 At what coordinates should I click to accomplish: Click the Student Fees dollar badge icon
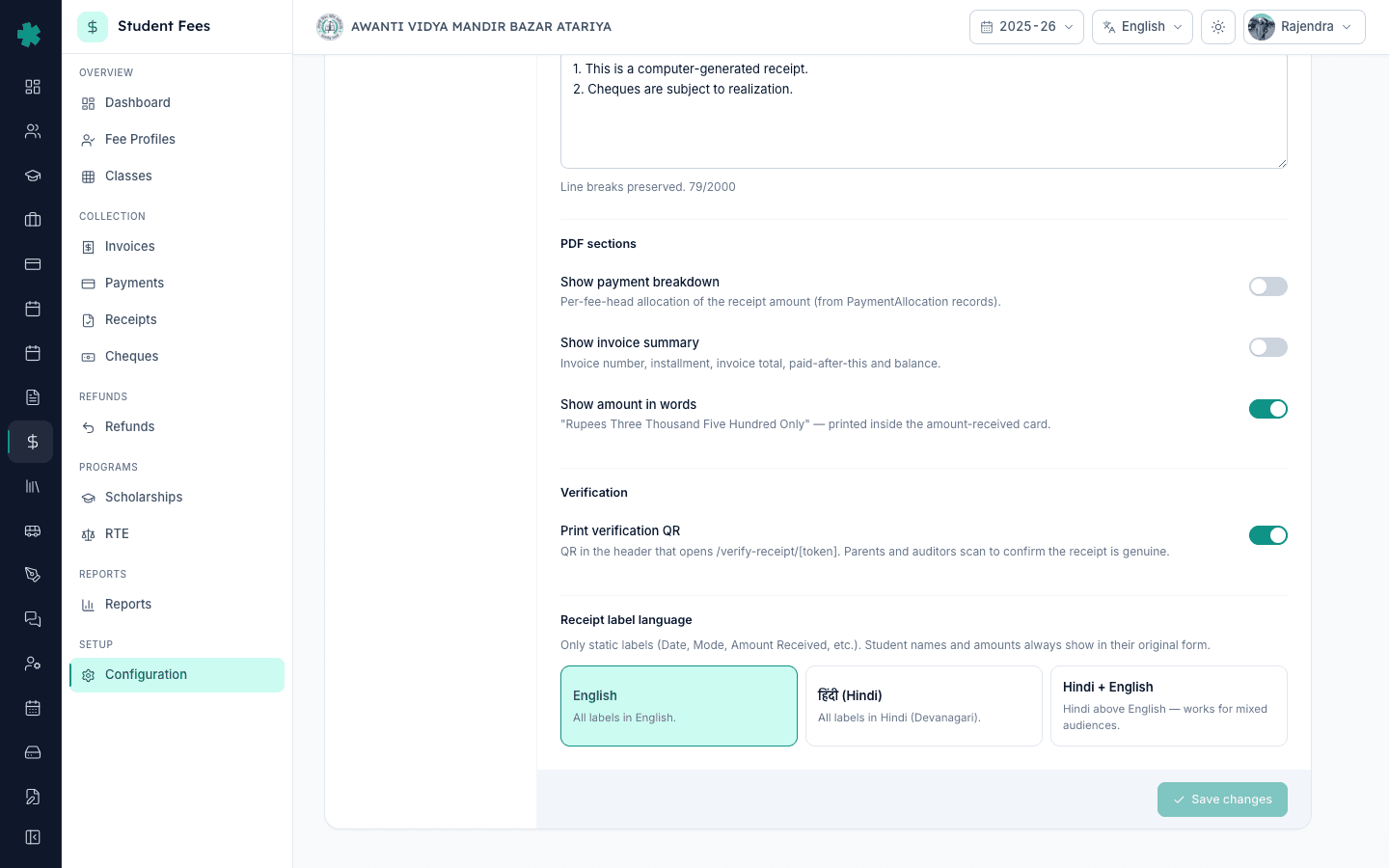click(93, 27)
